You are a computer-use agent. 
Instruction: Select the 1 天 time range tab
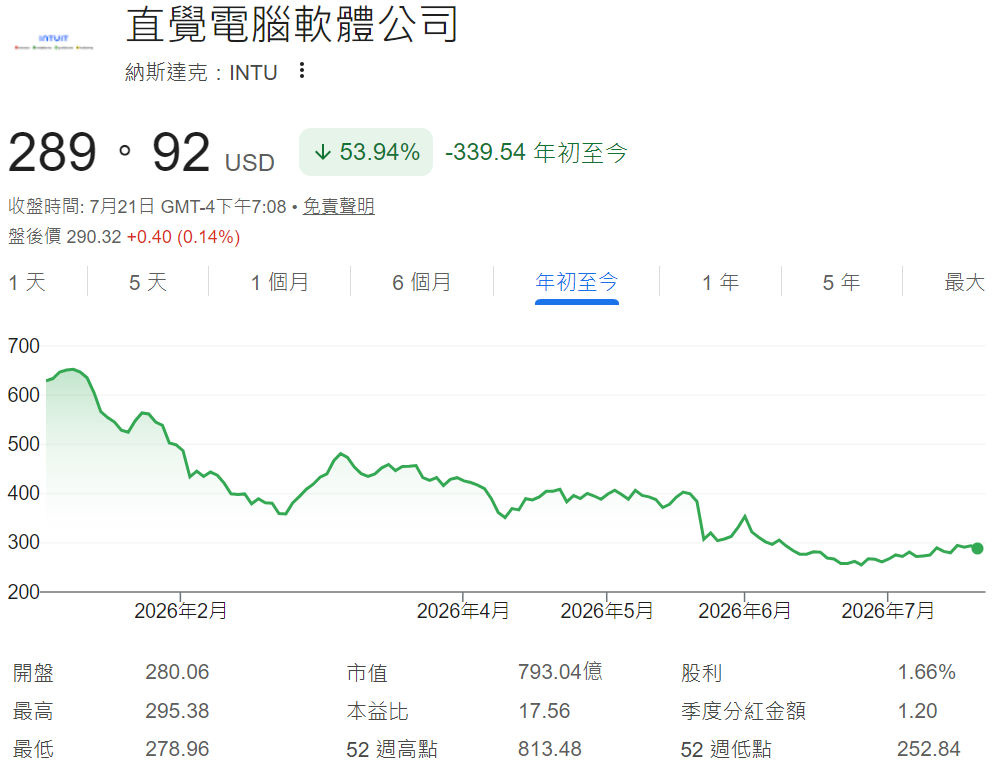27,282
